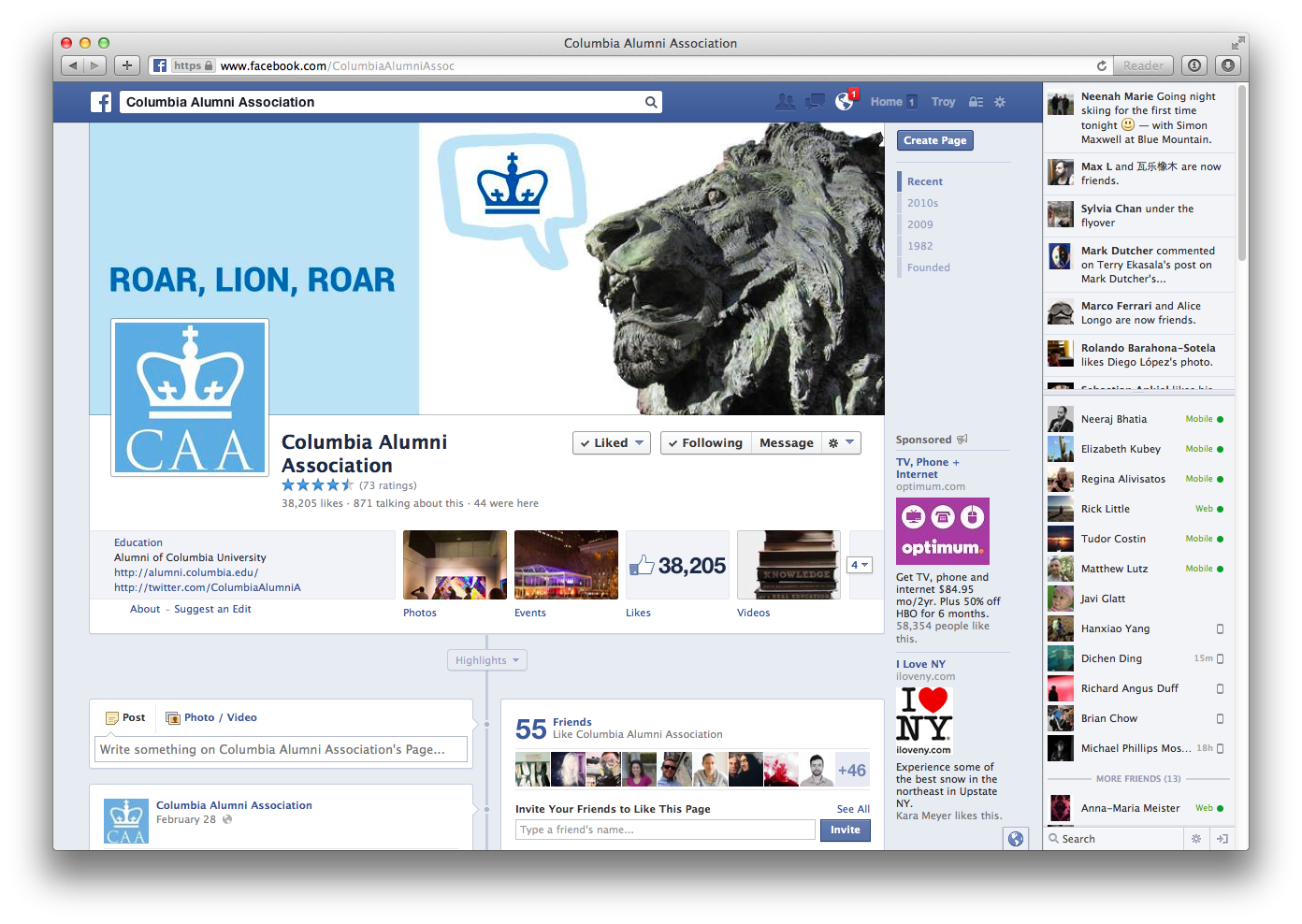Click the CAA crown profile picture
The width and height of the screenshot is (1302, 924).
pos(190,397)
